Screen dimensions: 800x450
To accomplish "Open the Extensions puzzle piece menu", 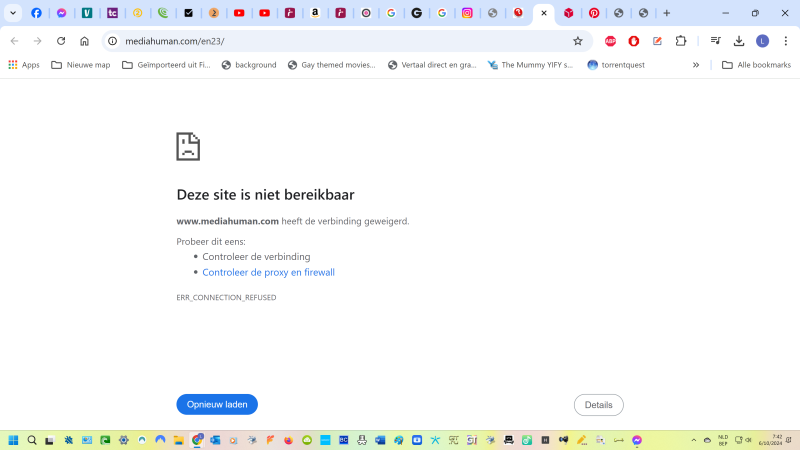I will pyautogui.click(x=681, y=41).
